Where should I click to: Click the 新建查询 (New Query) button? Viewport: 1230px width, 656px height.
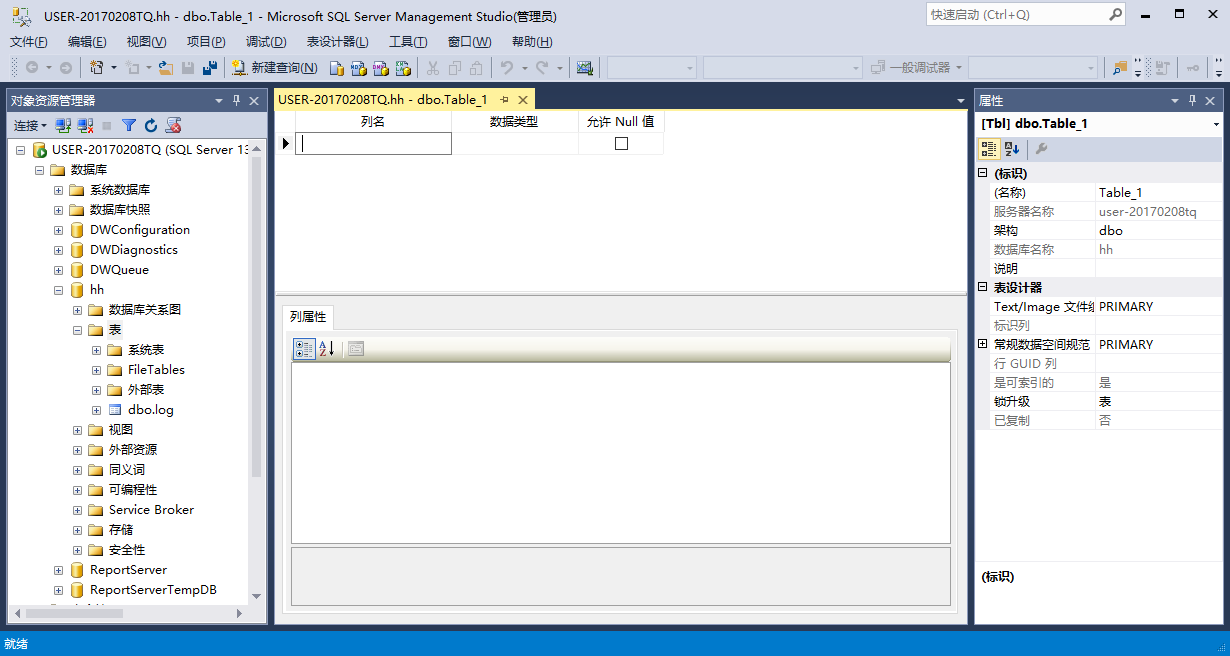(275, 68)
